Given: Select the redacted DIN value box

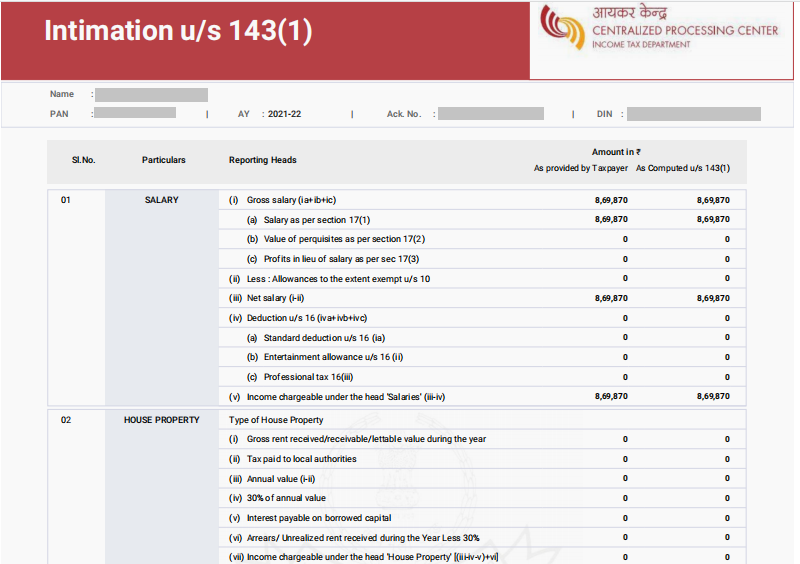Looking at the screenshot, I should click(x=692, y=114).
